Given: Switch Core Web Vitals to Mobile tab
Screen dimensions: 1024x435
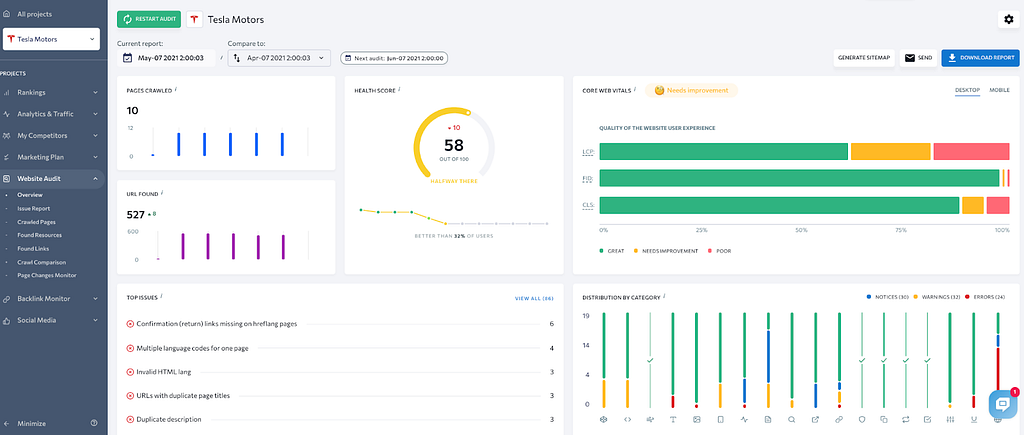Looking at the screenshot, I should tap(999, 90).
